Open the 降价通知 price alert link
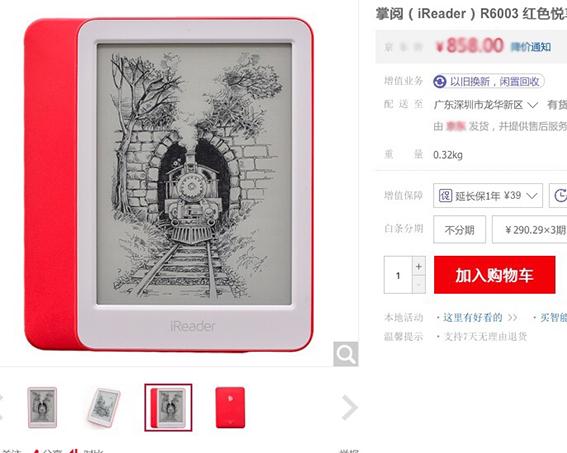This screenshot has height=453, width=567. [x=530, y=47]
